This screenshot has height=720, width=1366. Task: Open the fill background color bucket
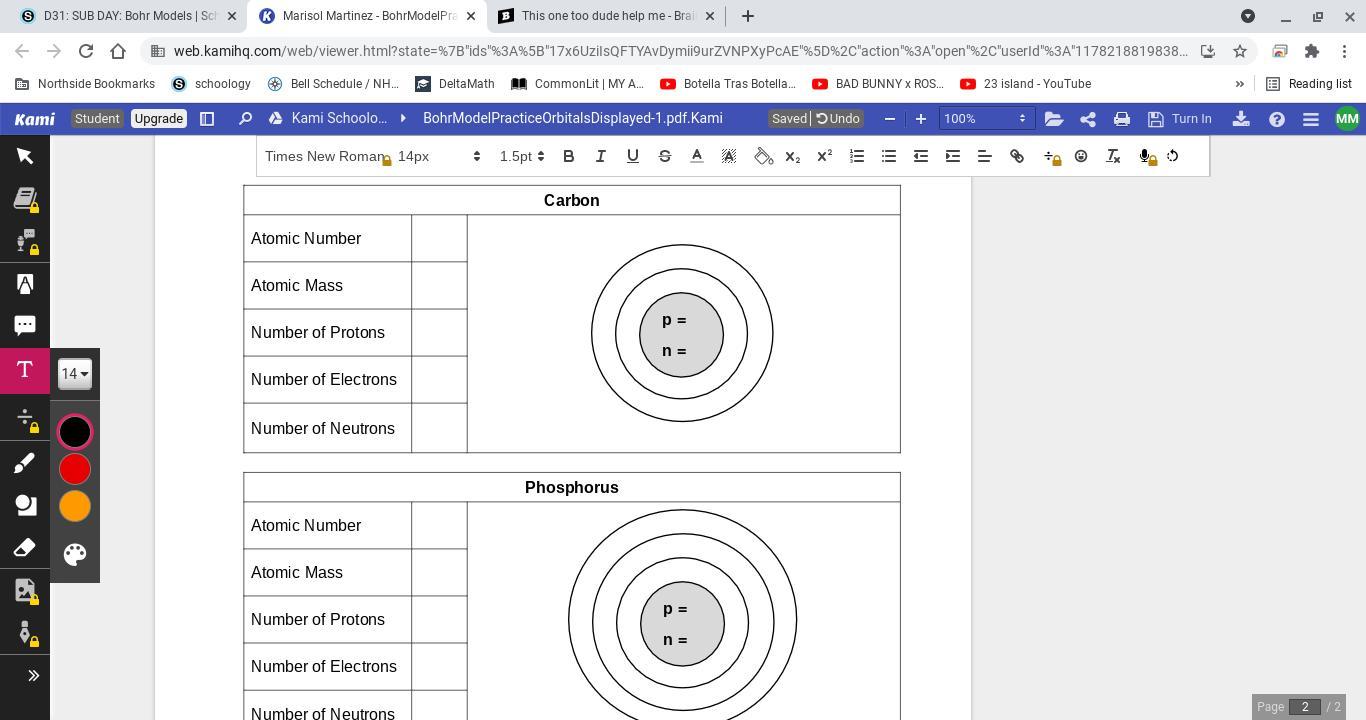[x=763, y=156]
